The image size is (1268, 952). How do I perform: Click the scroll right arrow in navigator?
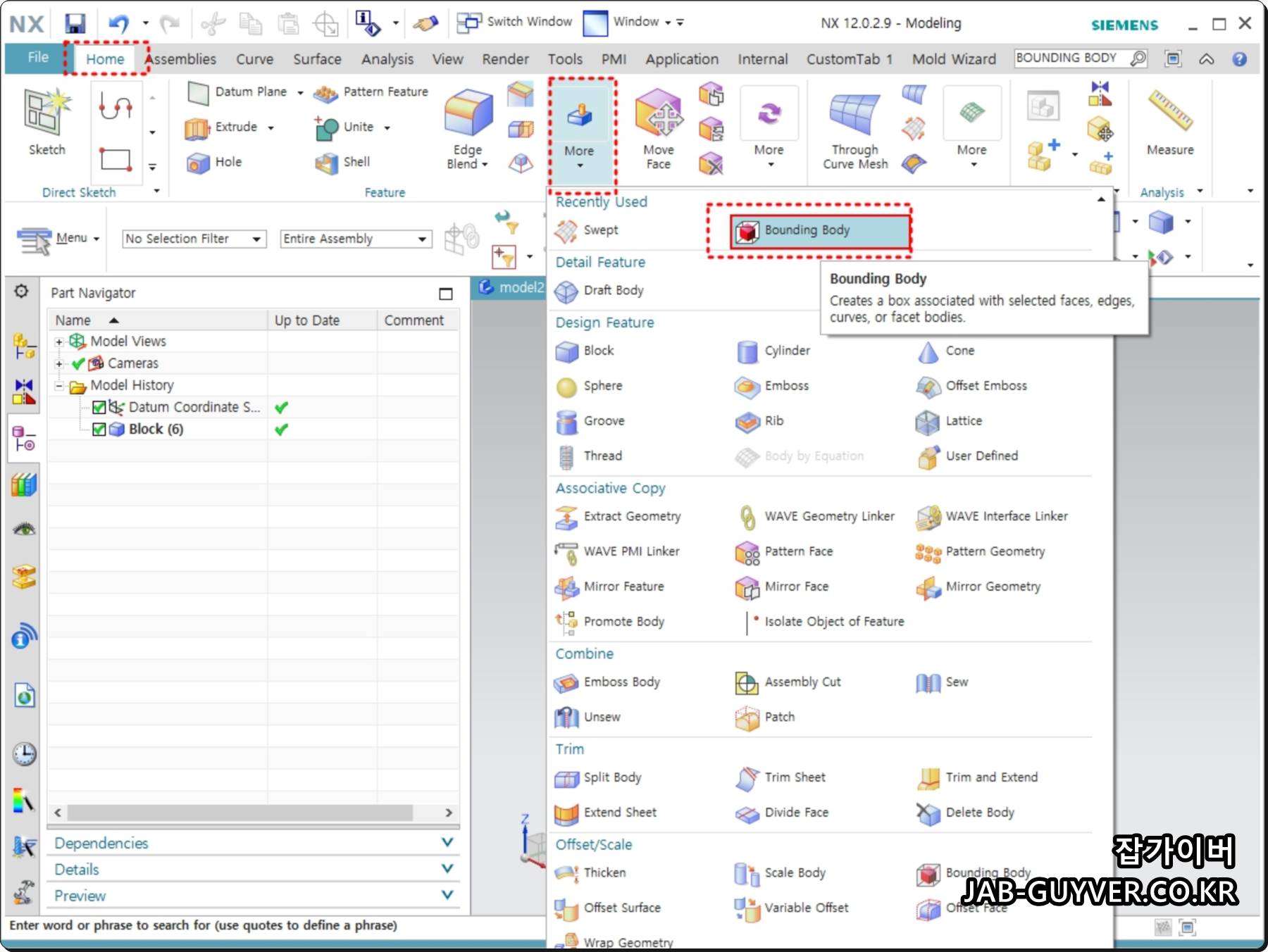pyautogui.click(x=449, y=813)
